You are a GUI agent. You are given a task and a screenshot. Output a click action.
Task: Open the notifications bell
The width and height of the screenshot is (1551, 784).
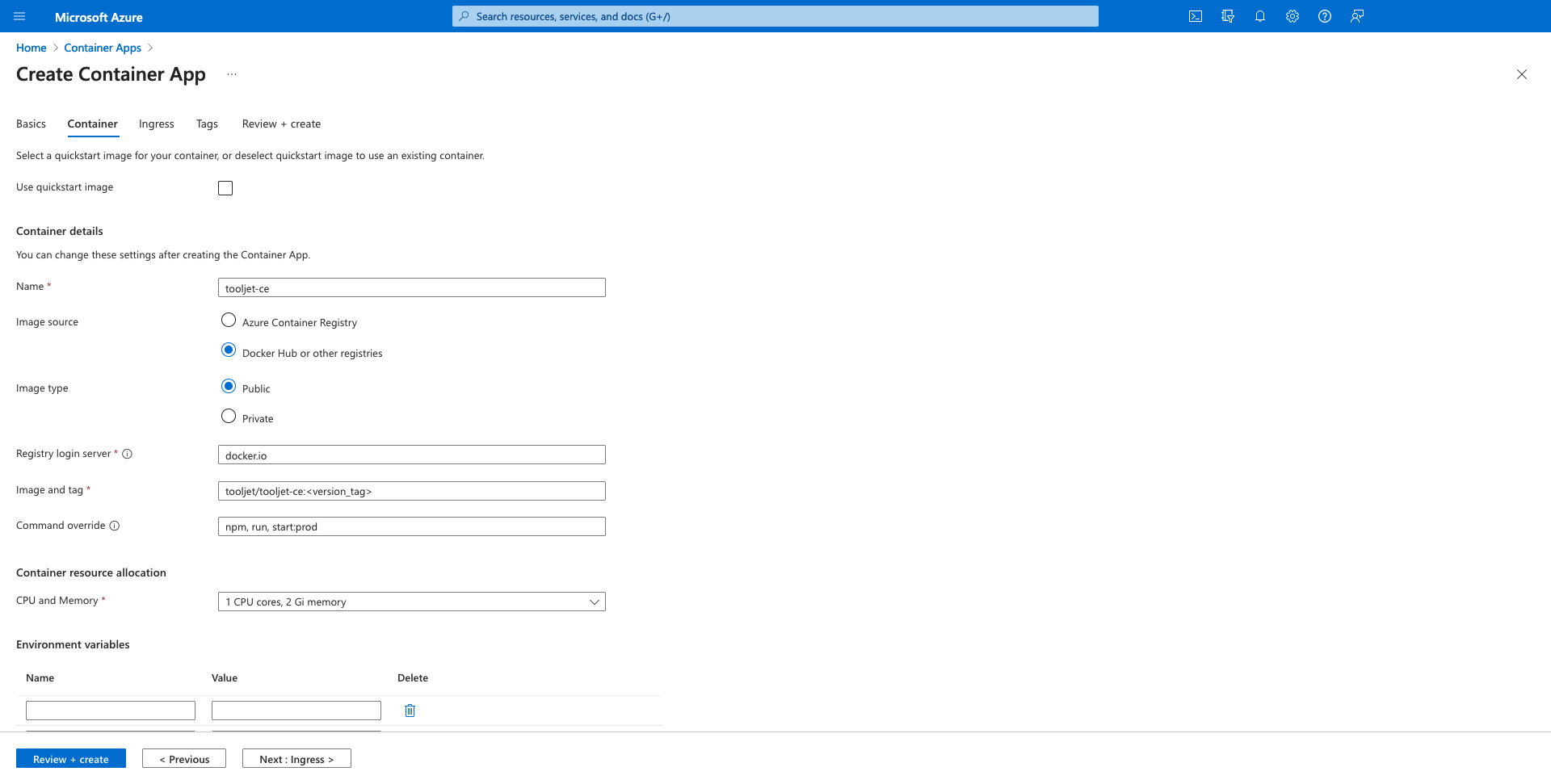click(x=1260, y=16)
